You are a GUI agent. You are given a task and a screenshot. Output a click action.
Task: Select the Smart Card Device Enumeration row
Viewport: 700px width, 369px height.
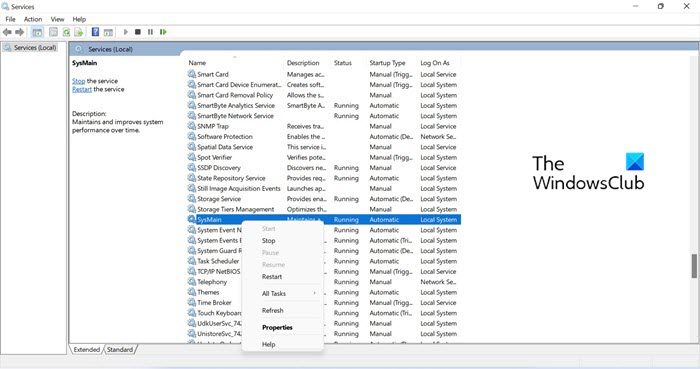coord(324,85)
